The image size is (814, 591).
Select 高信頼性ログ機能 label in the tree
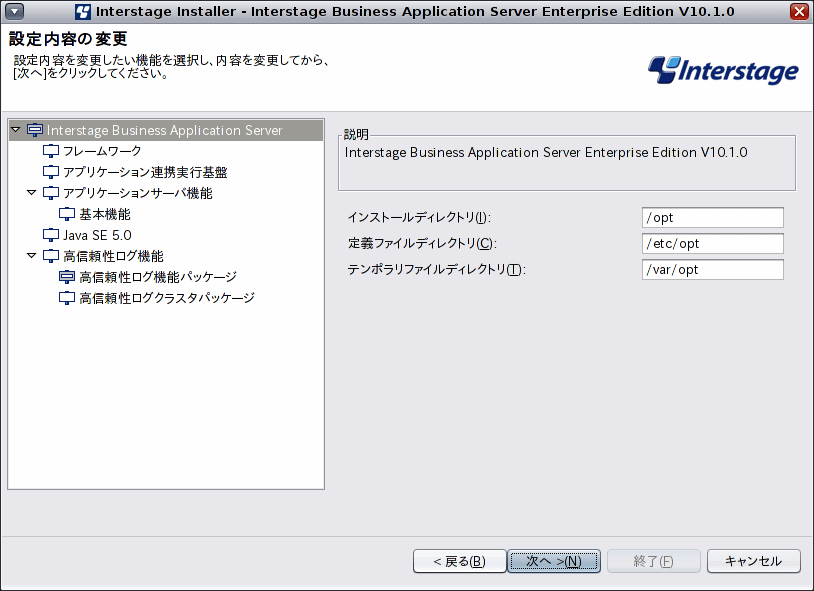tap(113, 256)
